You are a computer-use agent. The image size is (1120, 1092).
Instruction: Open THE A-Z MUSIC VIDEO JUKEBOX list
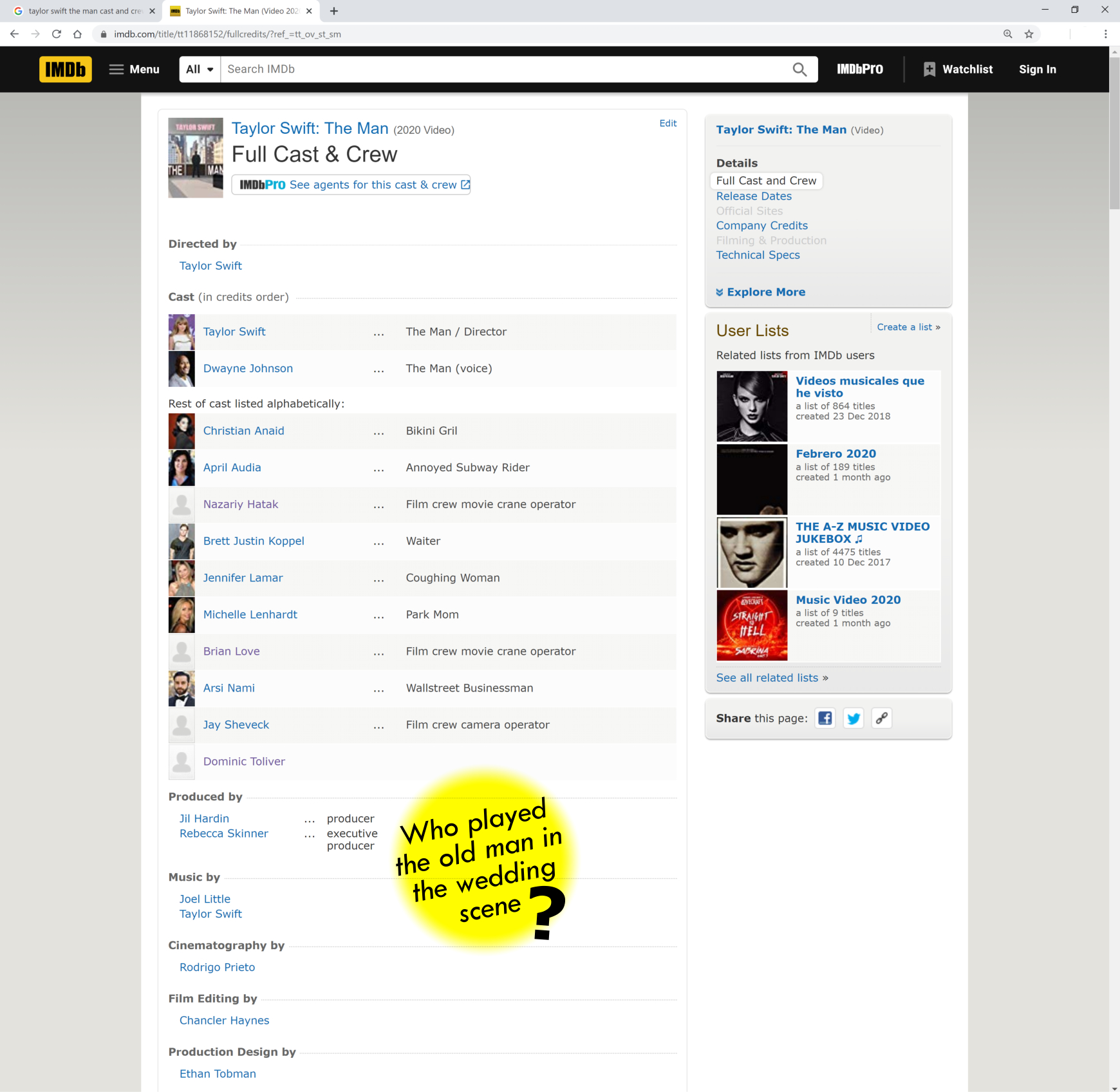click(x=863, y=532)
